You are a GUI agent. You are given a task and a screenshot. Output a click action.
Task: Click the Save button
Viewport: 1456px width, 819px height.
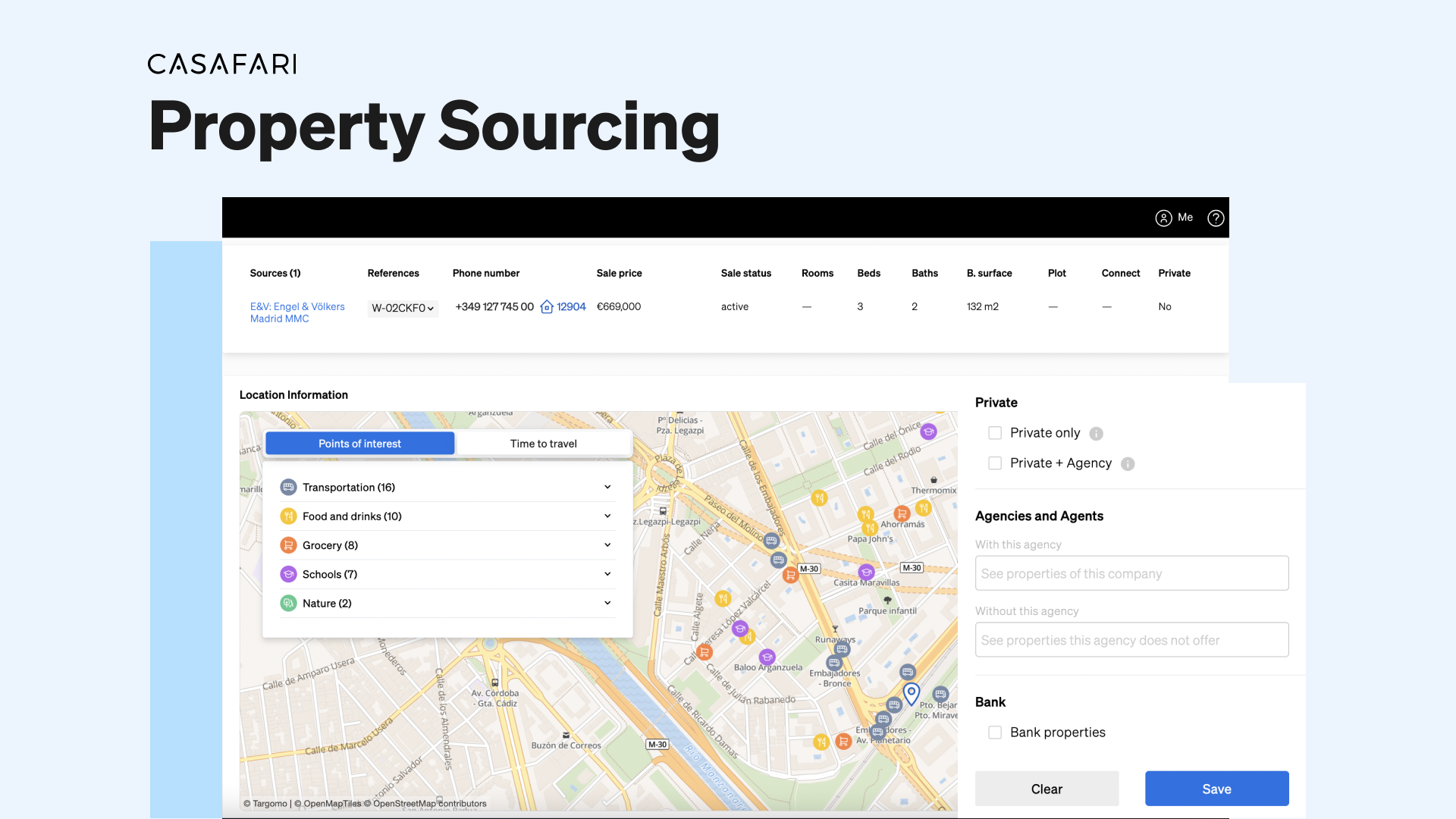1216,789
